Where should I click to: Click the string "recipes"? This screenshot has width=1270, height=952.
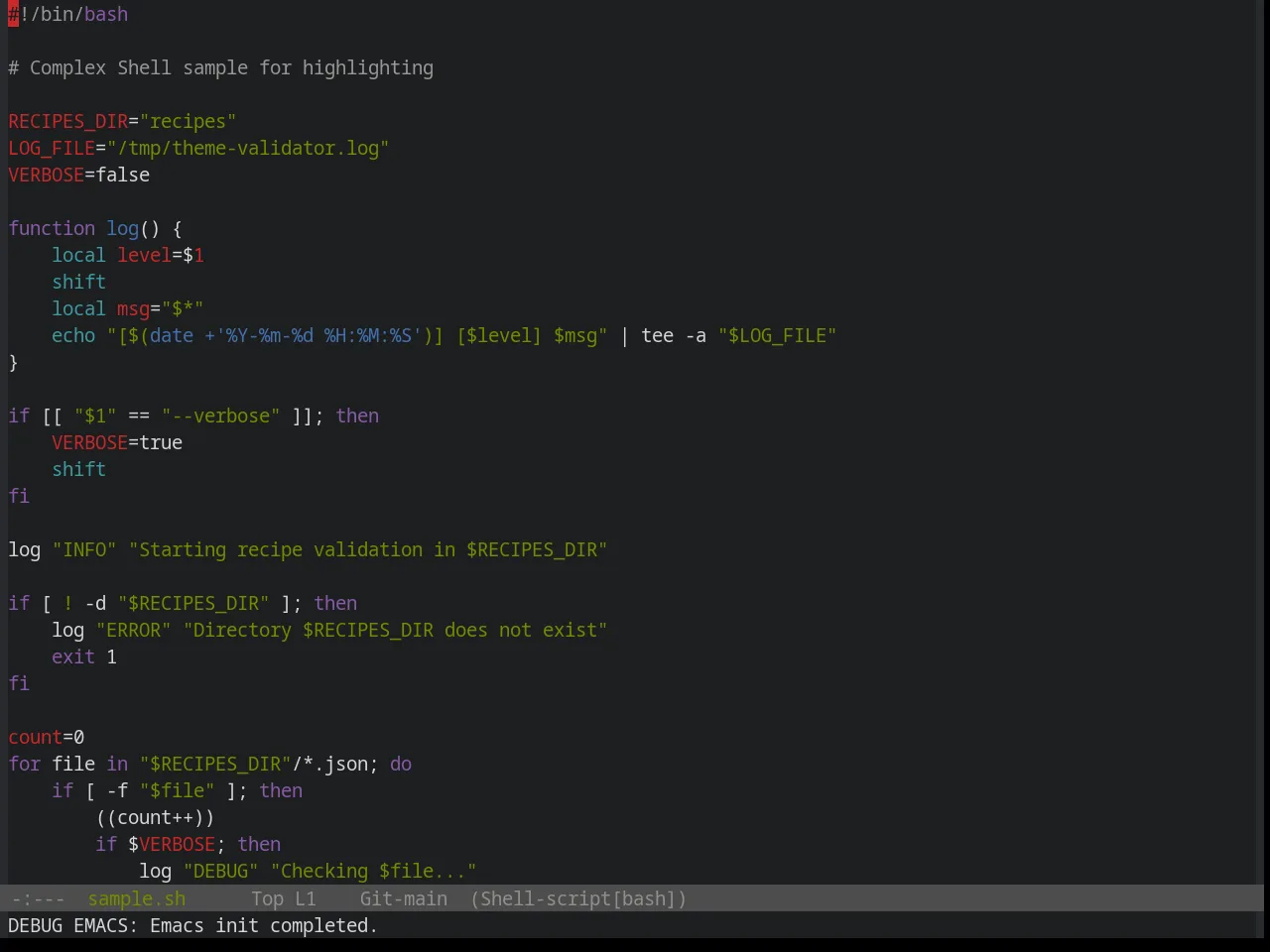click(188, 121)
